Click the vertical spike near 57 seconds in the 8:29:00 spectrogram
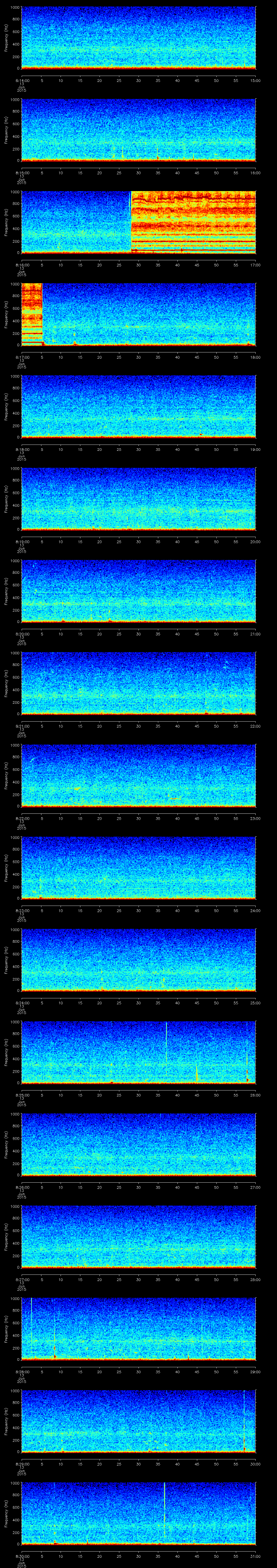The width and height of the screenshot is (277, 1568). tap(244, 1421)
